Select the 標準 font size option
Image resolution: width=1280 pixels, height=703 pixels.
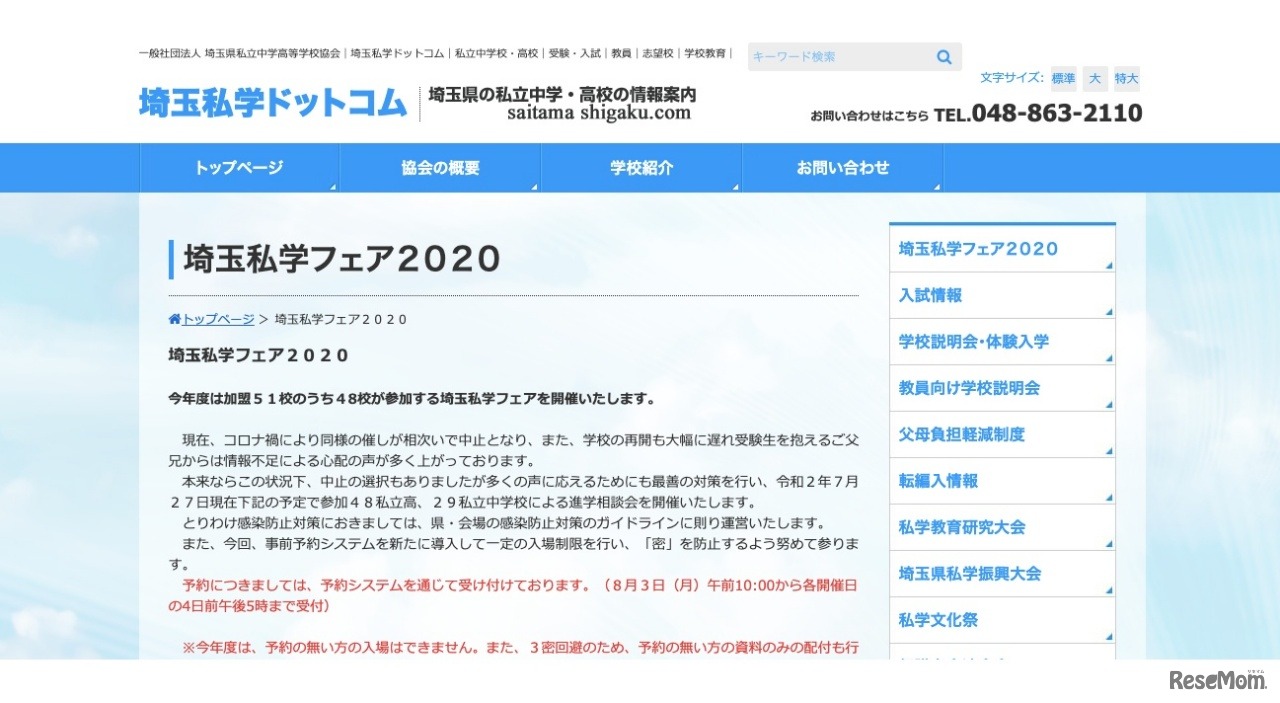1062,78
